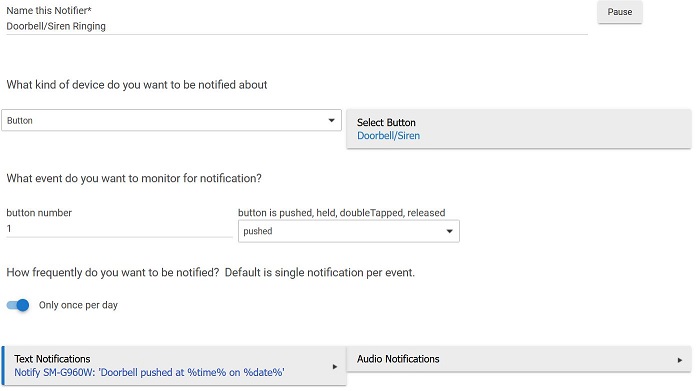Edit the button number field

coord(119,229)
